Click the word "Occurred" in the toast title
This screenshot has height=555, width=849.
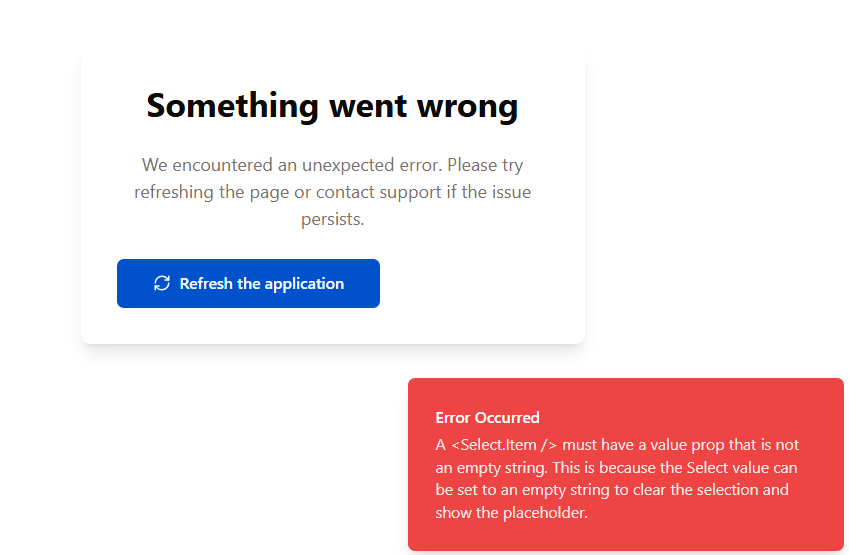tap(508, 418)
